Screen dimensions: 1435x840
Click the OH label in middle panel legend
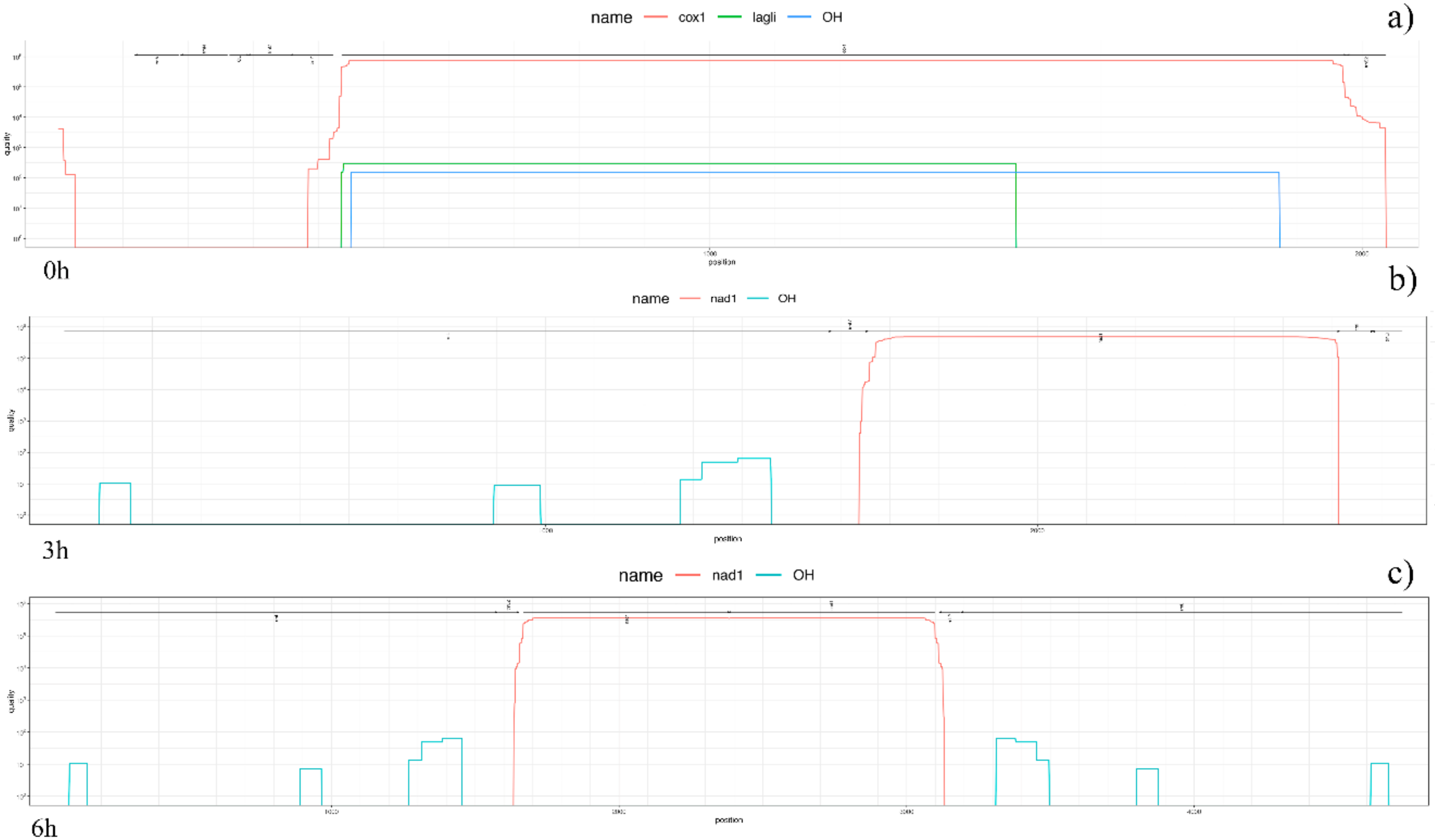[x=787, y=299]
